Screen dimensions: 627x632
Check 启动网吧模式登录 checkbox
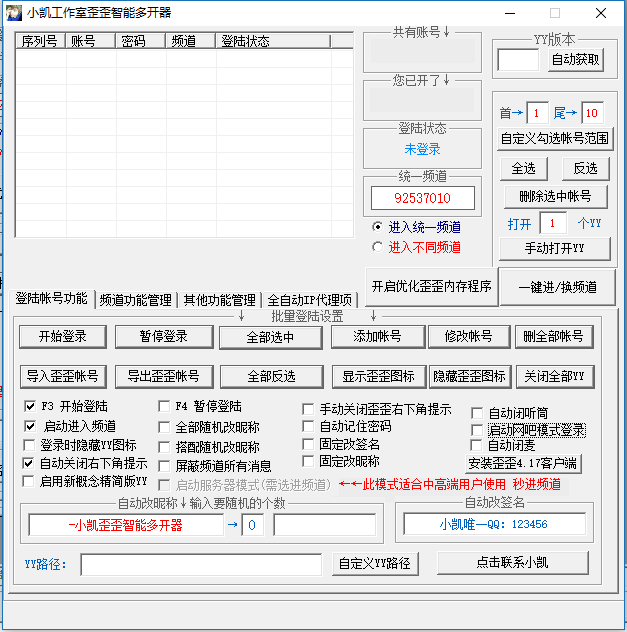(477, 430)
